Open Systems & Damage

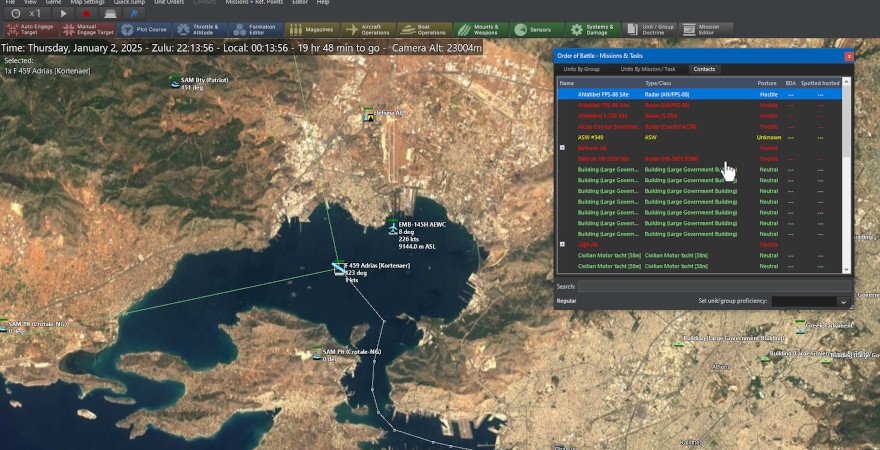[x=593, y=30]
